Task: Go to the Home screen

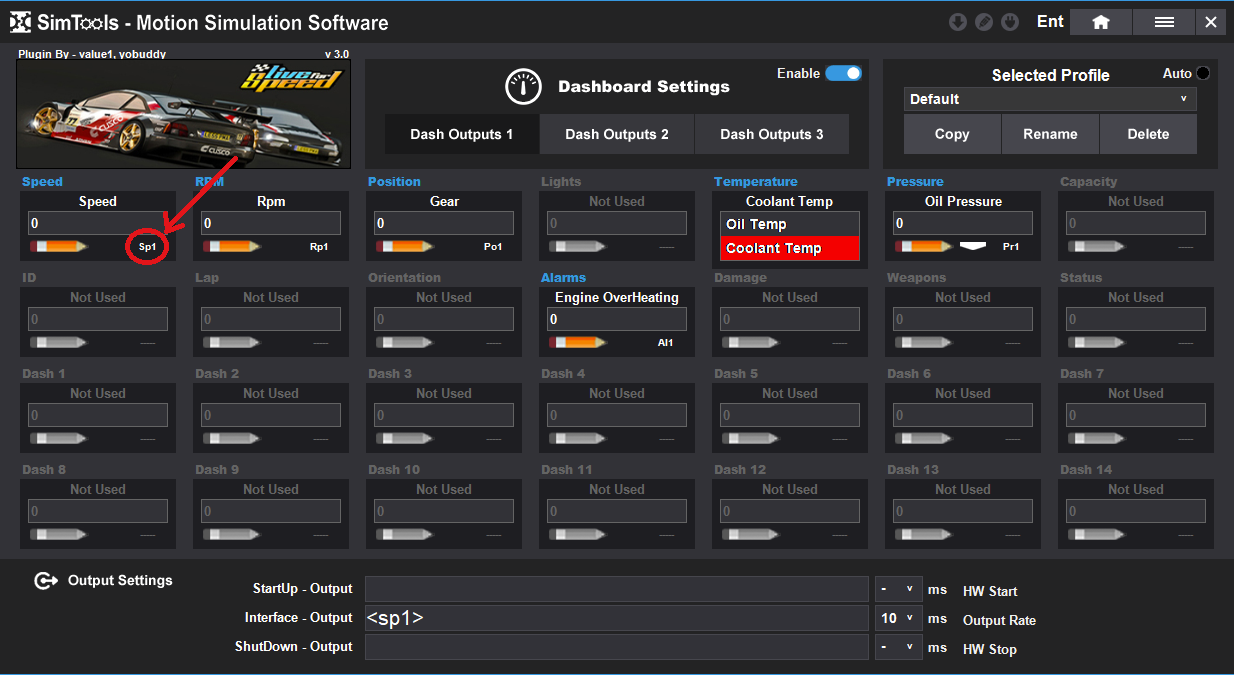Action: pos(1101,22)
